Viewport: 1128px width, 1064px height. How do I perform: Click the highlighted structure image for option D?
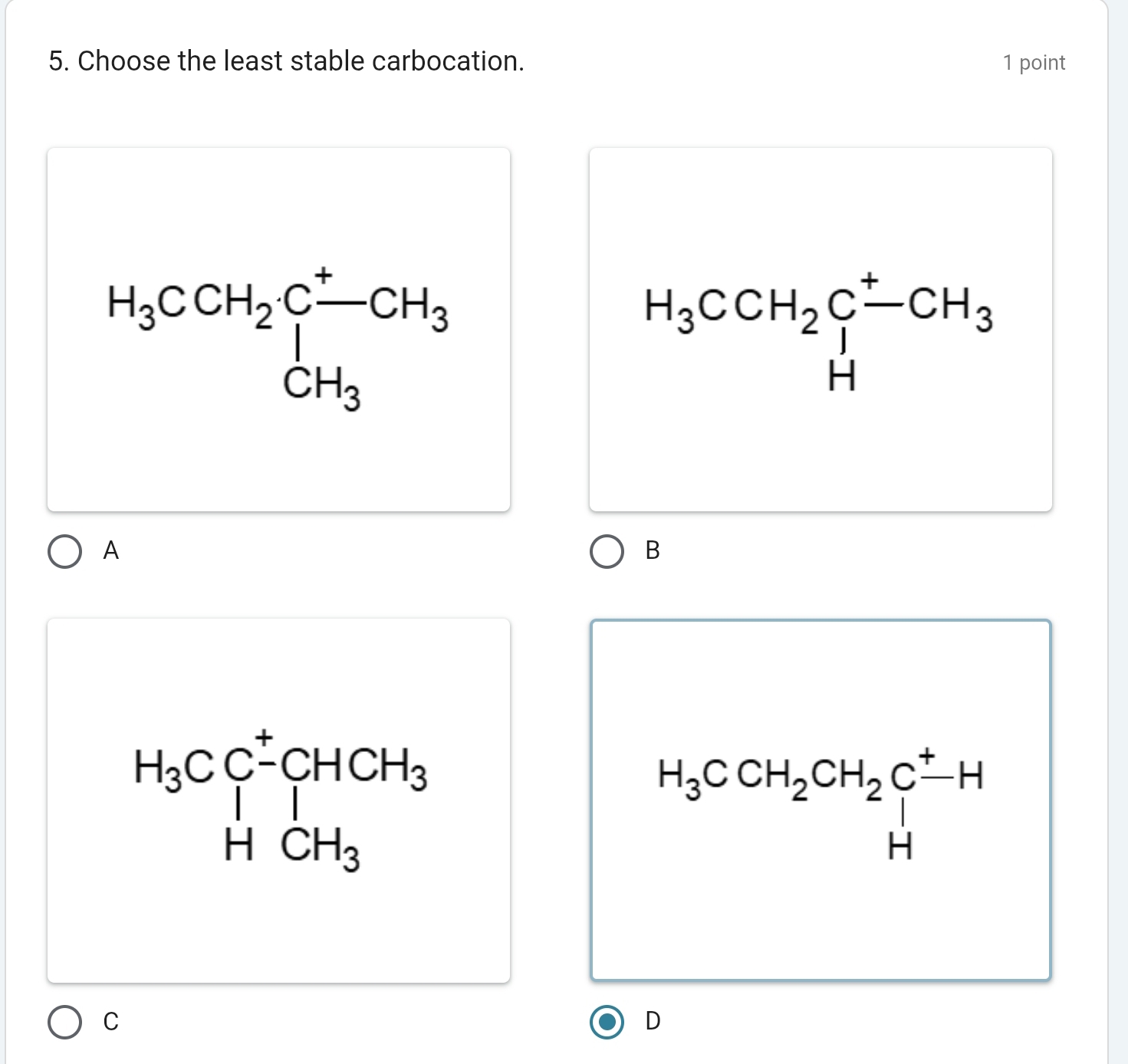click(x=820, y=800)
